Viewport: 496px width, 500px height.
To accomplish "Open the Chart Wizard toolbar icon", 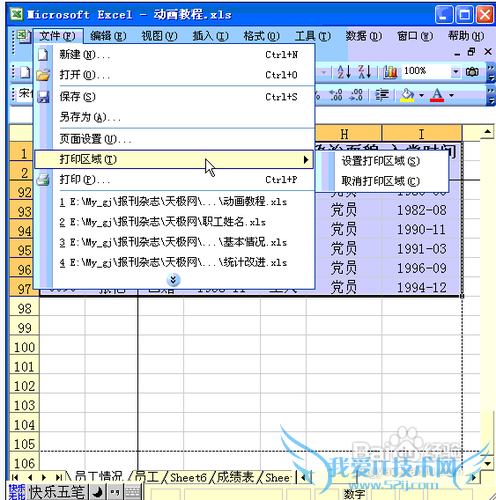I will coord(390,72).
